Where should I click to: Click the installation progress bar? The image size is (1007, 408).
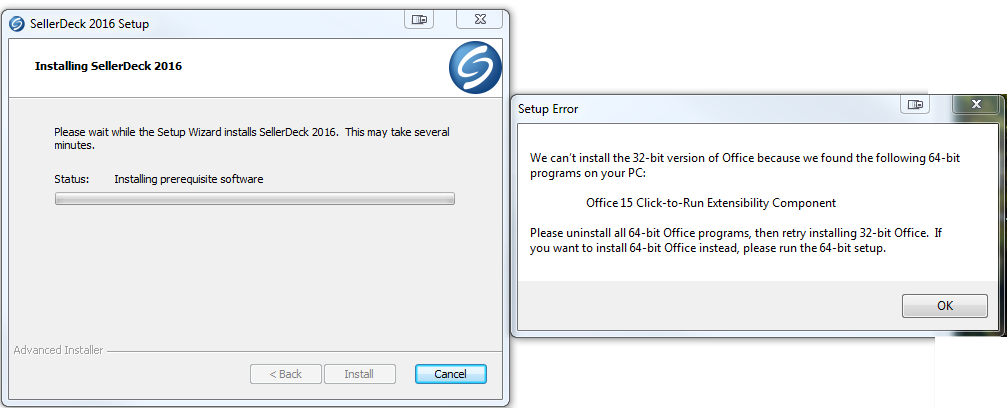pos(255,199)
